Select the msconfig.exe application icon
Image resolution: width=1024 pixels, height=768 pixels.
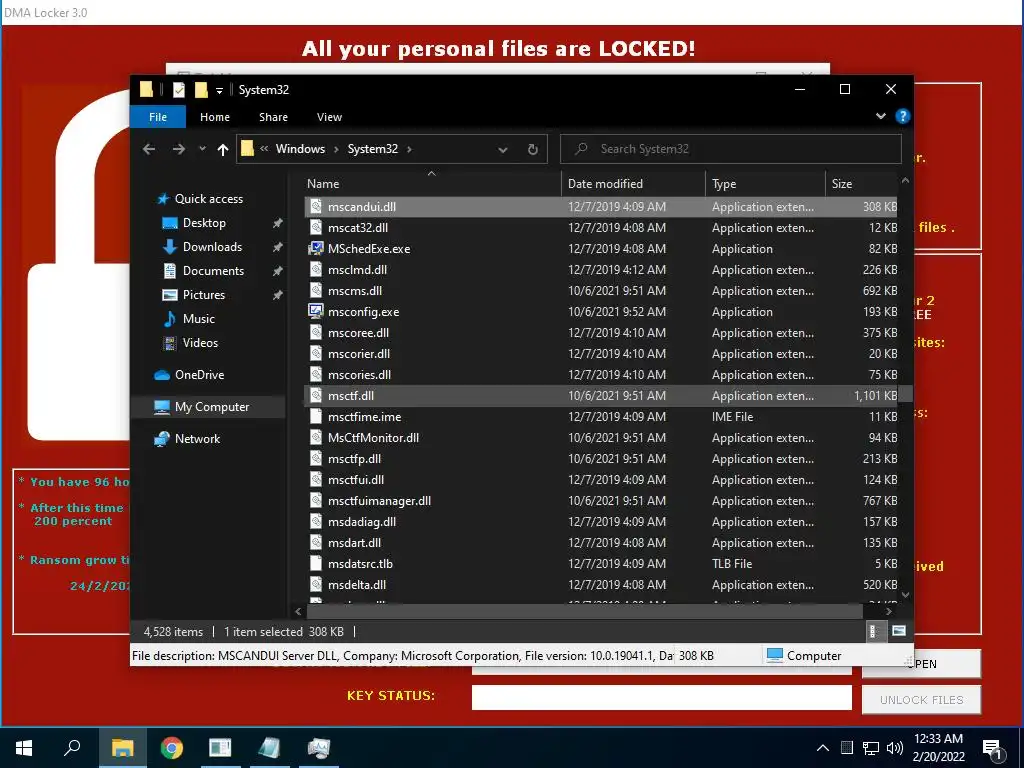[x=315, y=312]
